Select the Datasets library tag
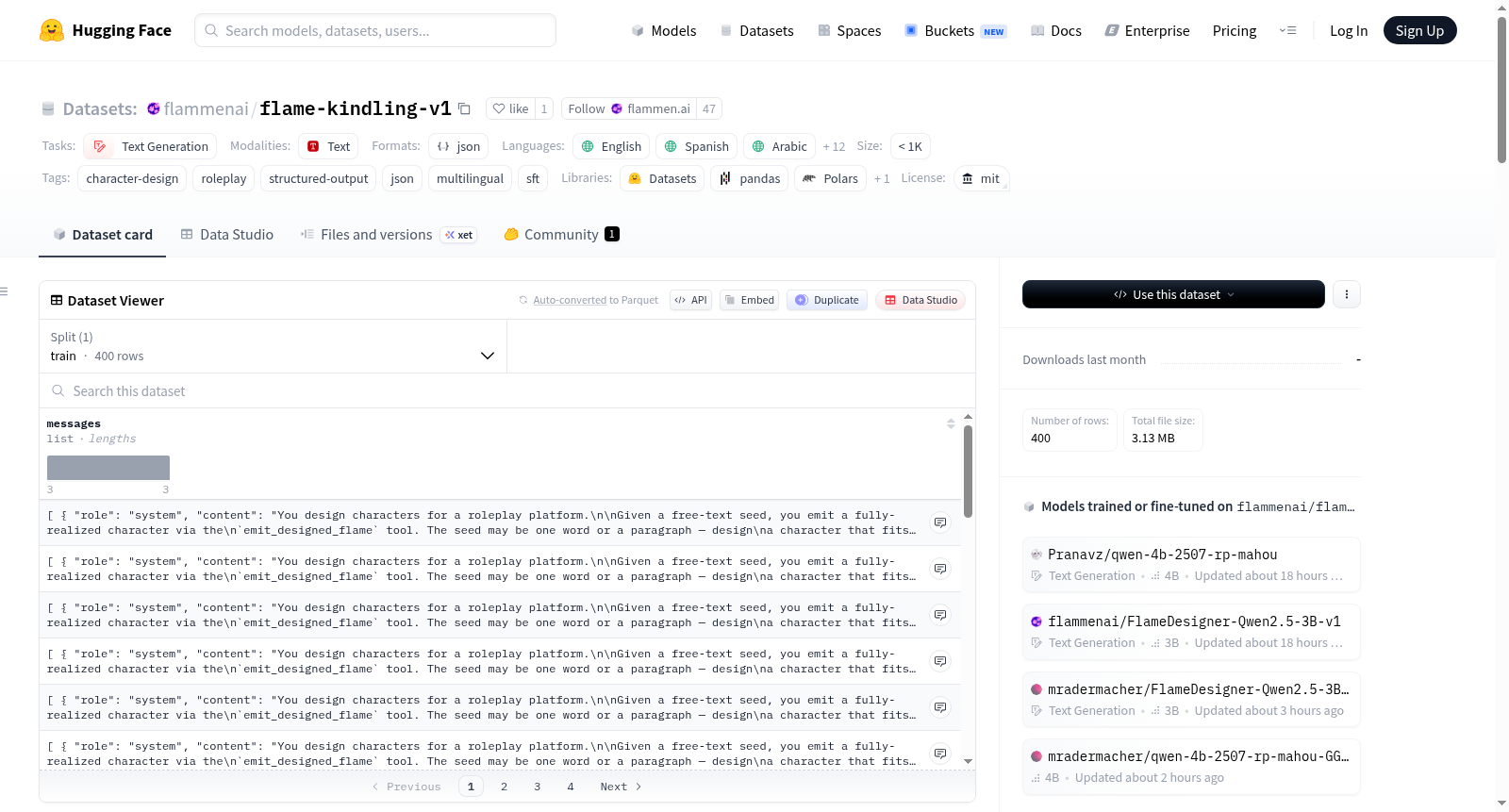The height and width of the screenshot is (812, 1509). tap(662, 178)
